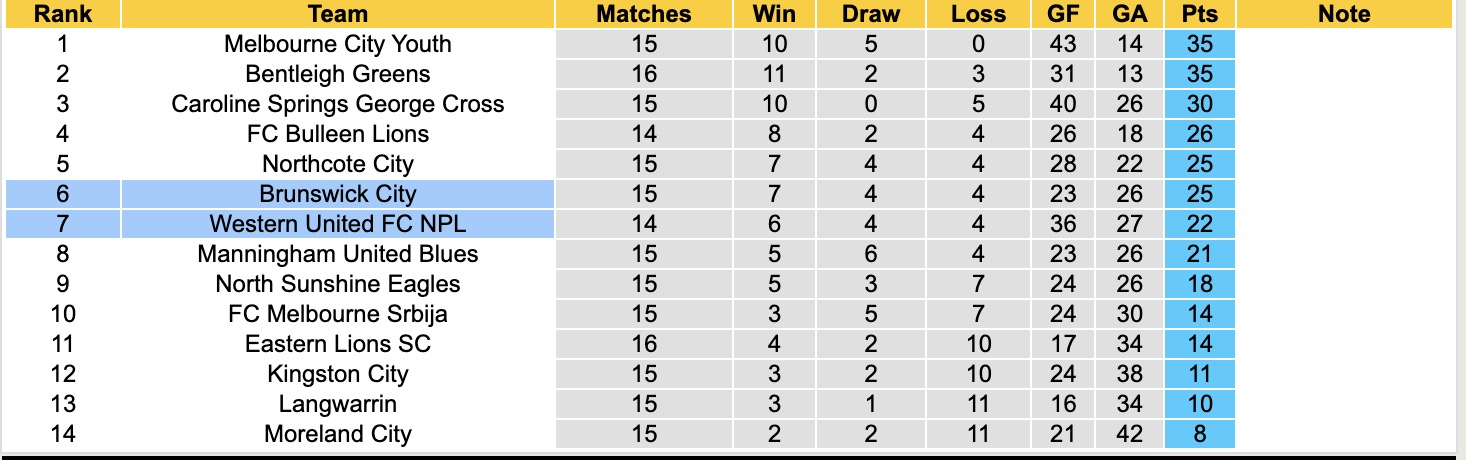This screenshot has width=1466, height=460.
Task: Click the GA column header
Action: [1128, 14]
